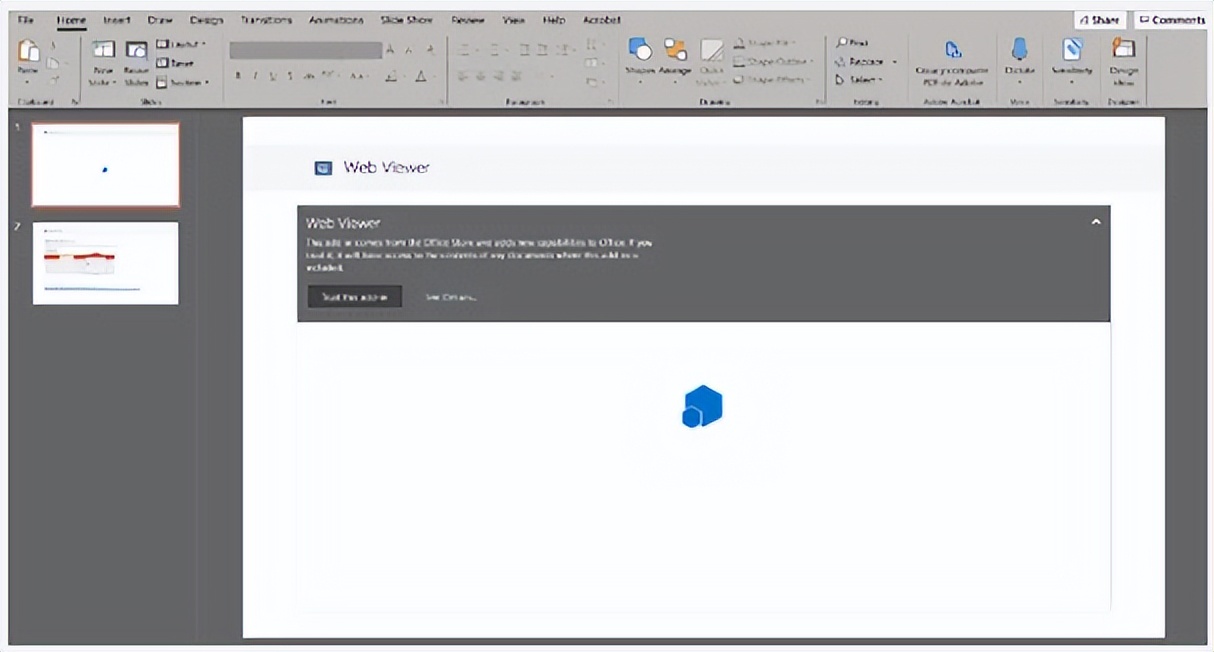Select slide 1 thumbnail

coord(105,164)
